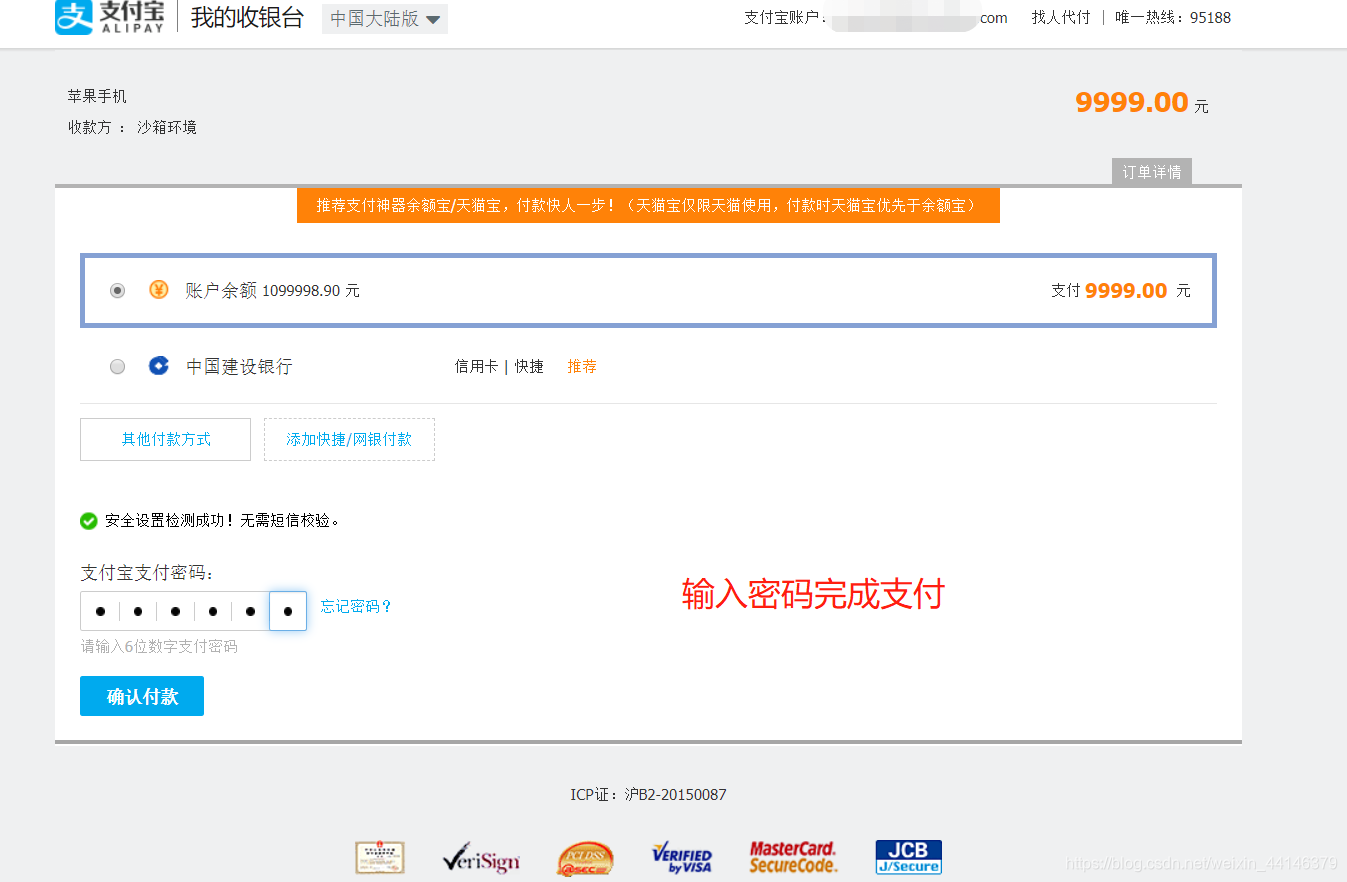The width and height of the screenshot is (1347, 882).
Task: Click the Verified by VISA badge
Action: pyautogui.click(x=682, y=858)
